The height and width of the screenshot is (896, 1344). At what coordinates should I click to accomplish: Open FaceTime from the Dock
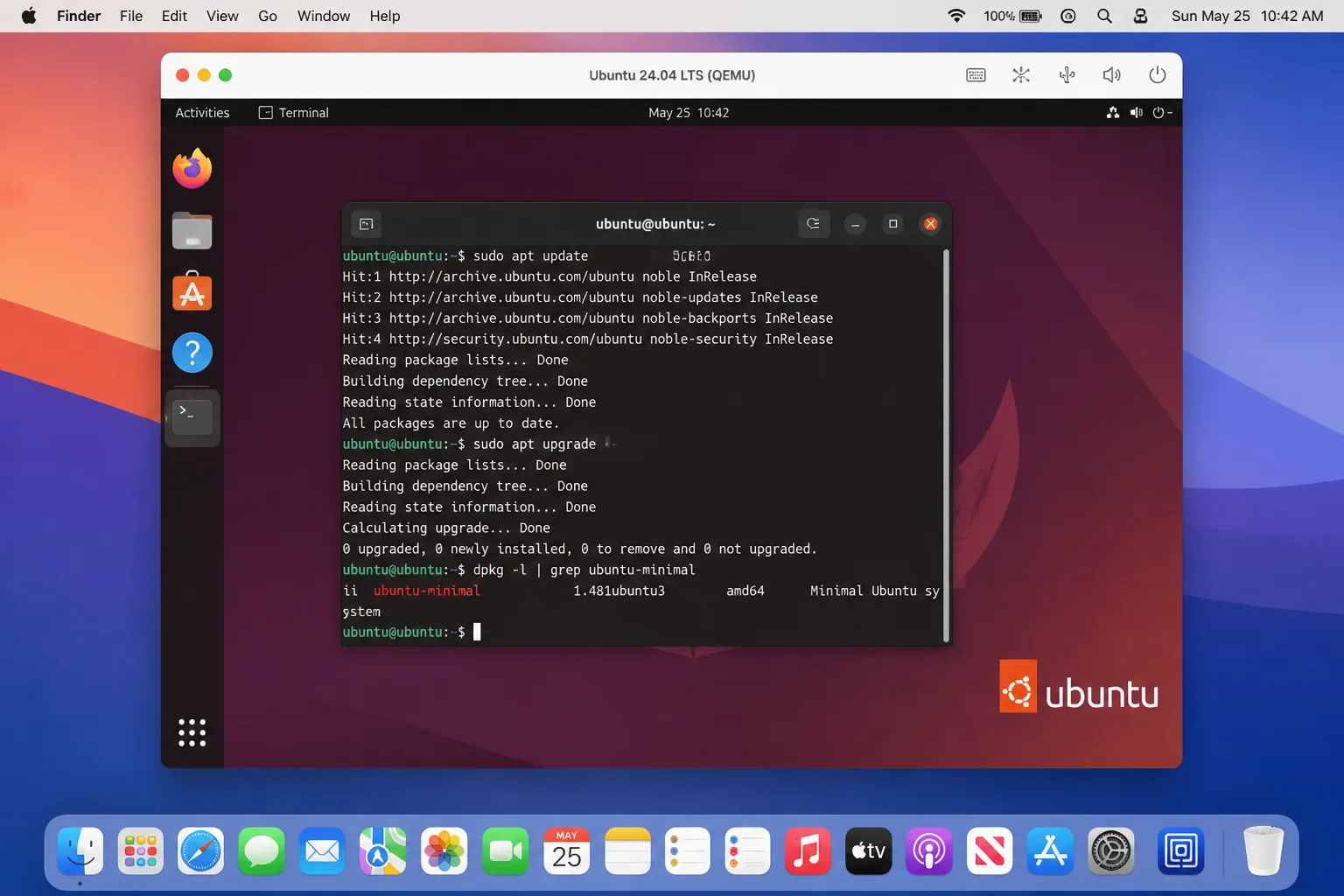(506, 850)
